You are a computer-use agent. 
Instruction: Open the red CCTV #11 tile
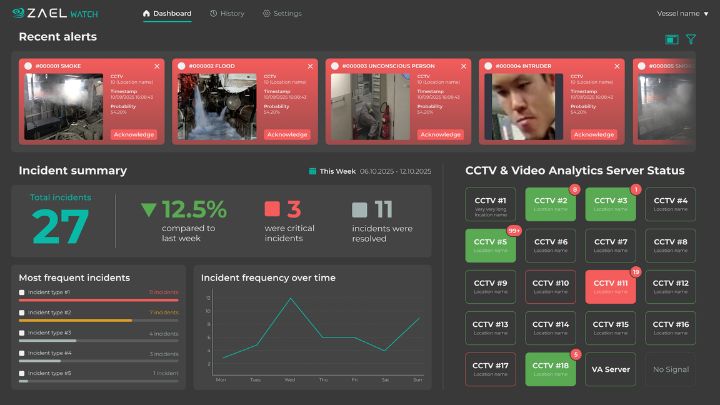click(610, 287)
